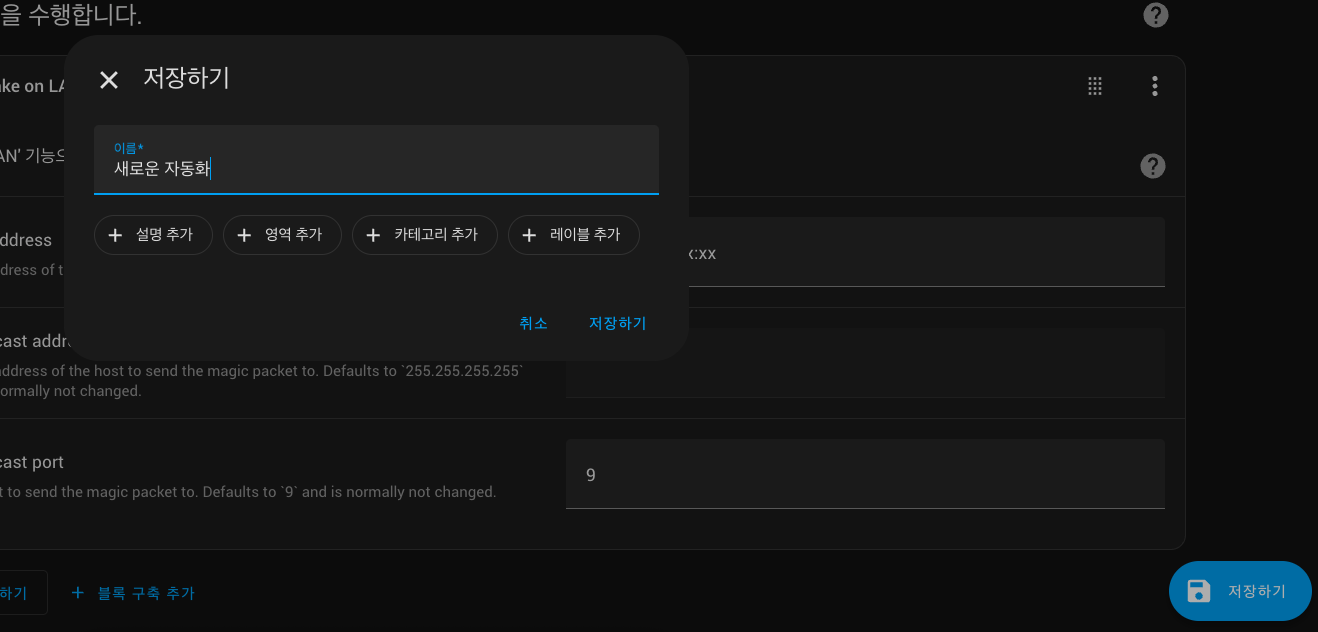The width and height of the screenshot is (1318, 632).
Task: Click the broadcast port field showing 9
Action: click(x=865, y=474)
